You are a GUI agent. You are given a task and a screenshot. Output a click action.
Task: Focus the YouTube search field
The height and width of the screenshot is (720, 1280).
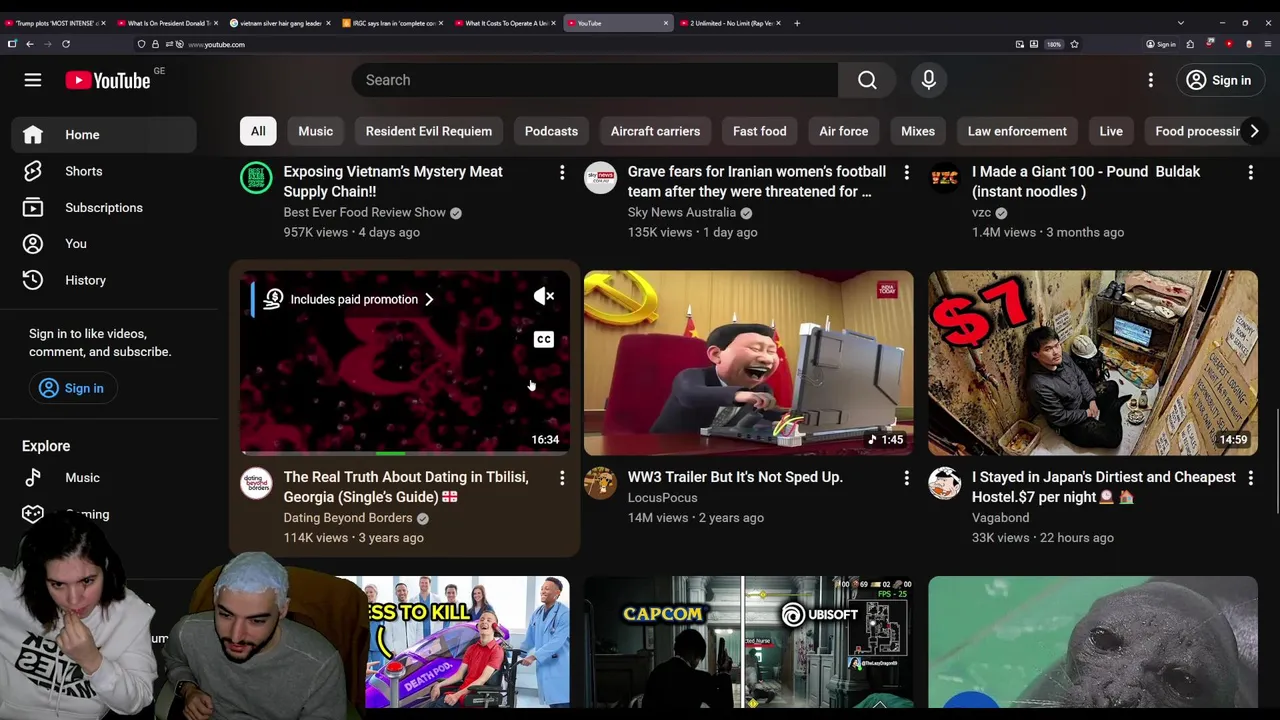click(x=595, y=80)
